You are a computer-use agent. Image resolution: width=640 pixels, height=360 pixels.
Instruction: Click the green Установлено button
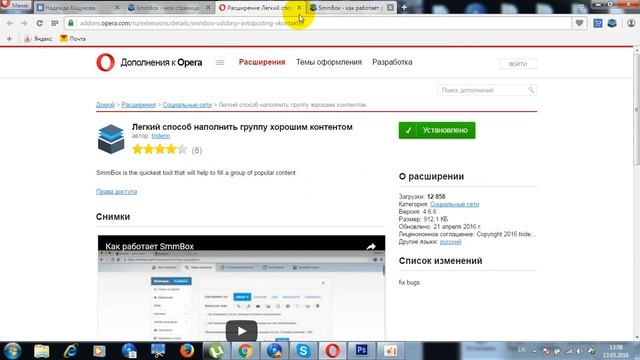pos(437,130)
